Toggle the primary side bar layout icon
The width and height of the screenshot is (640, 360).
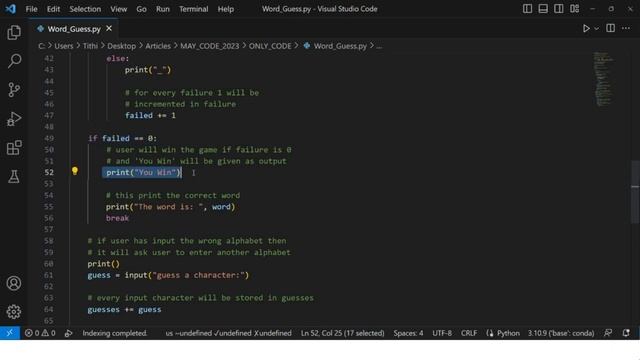[527, 9]
